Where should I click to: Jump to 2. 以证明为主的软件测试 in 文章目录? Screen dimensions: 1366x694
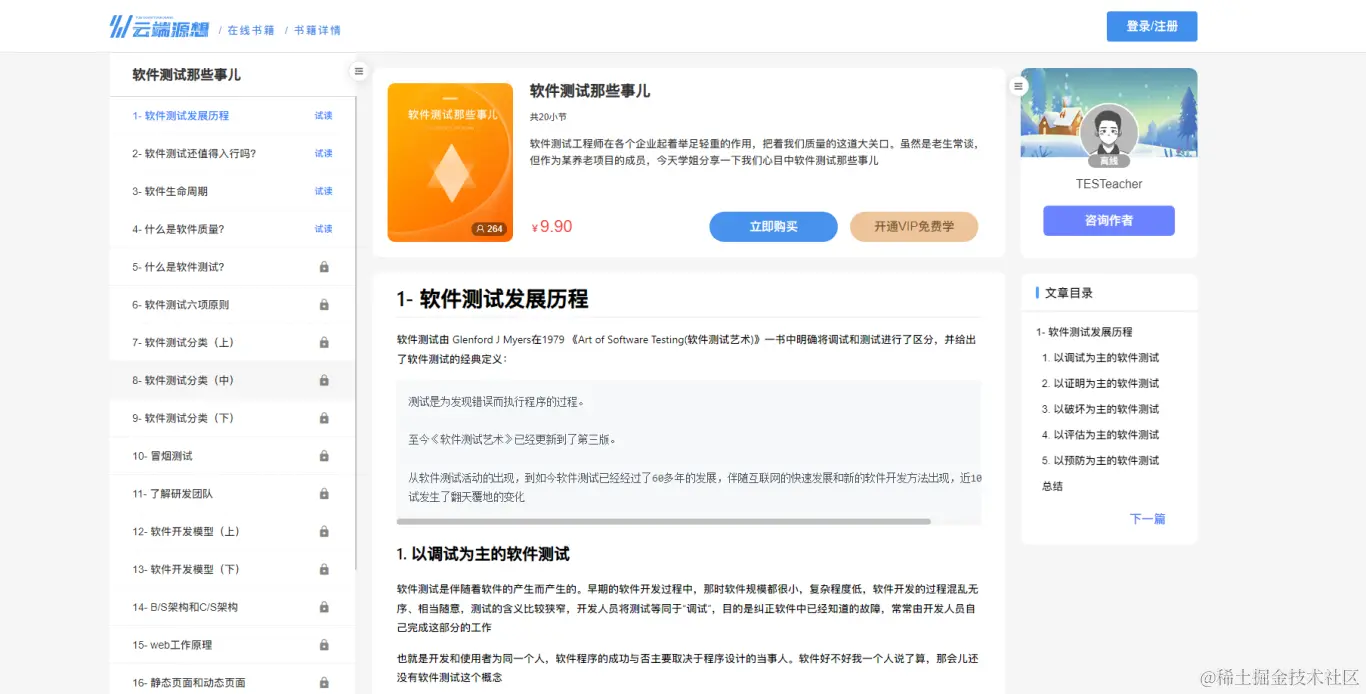[1100, 384]
